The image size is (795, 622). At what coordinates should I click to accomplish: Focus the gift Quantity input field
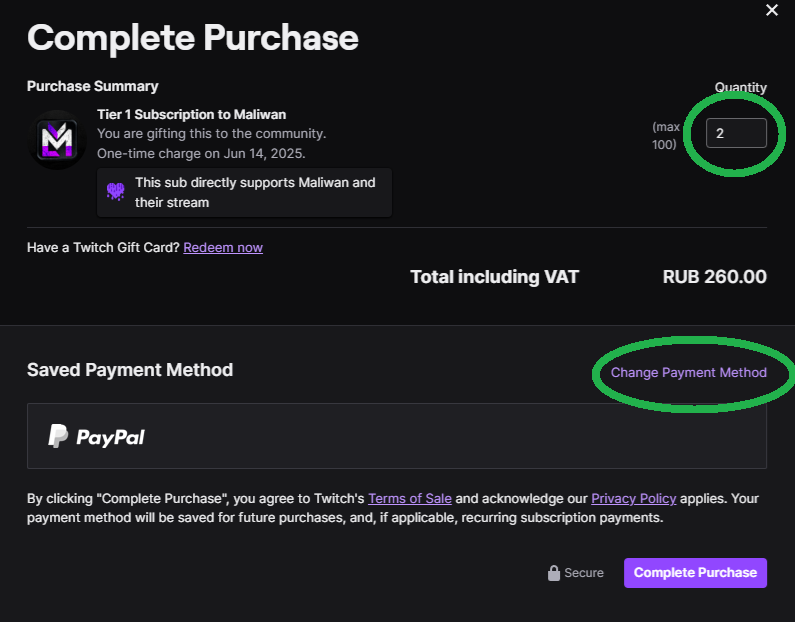(x=736, y=133)
